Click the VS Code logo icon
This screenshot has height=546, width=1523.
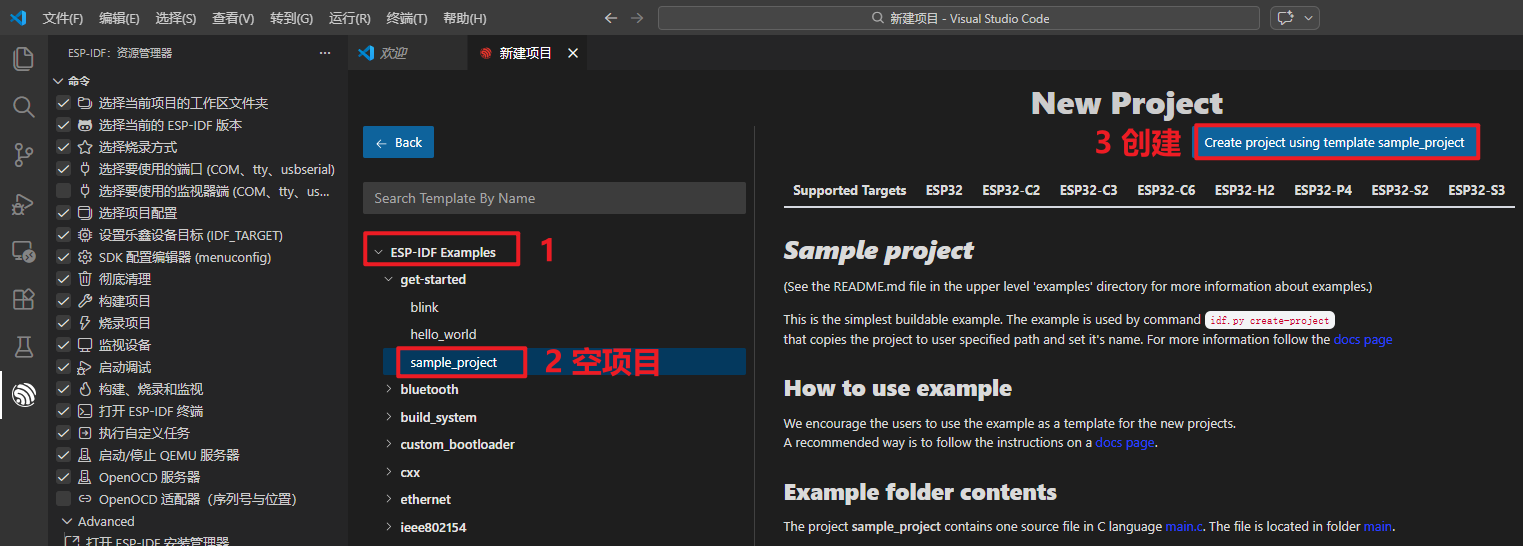pyautogui.click(x=18, y=18)
